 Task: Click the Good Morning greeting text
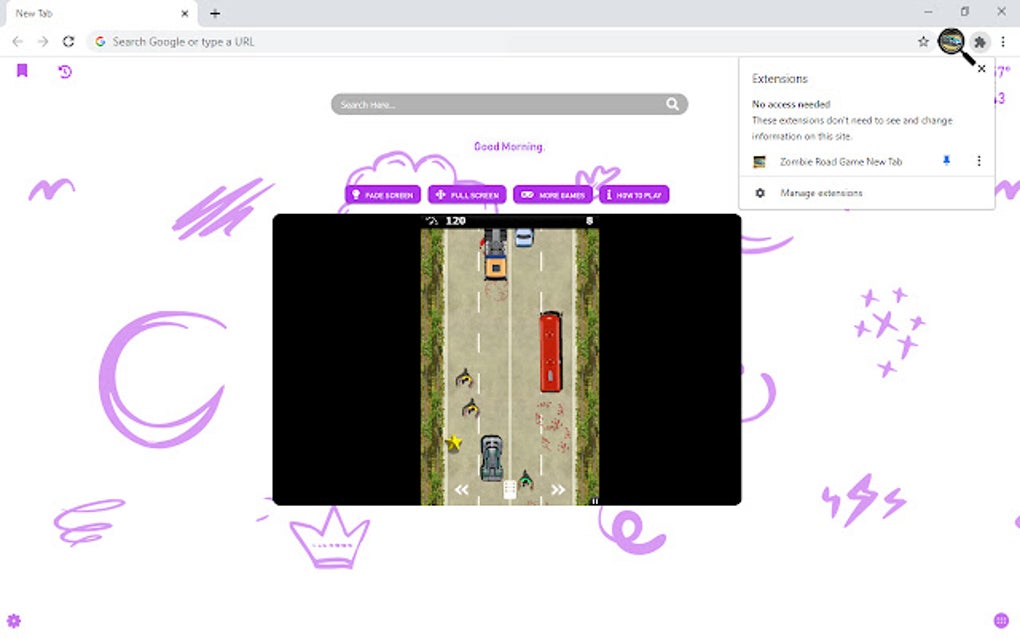click(x=509, y=146)
